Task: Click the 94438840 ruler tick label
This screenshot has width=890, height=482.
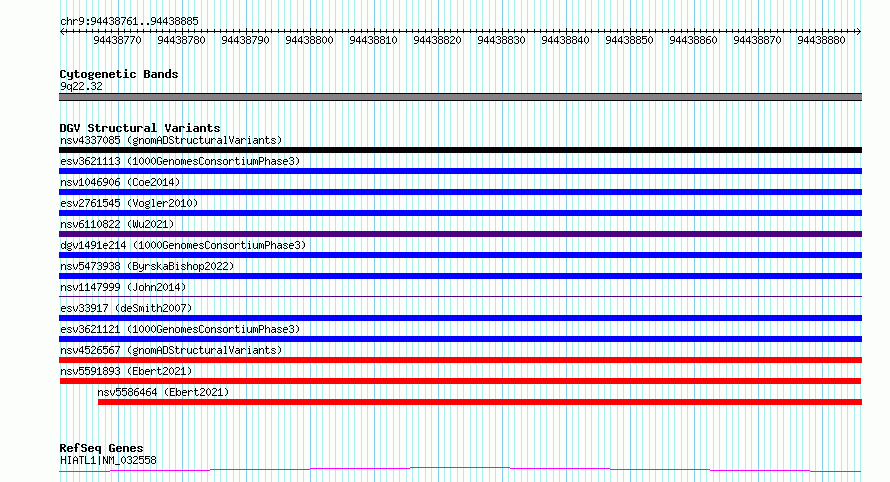Action: pyautogui.click(x=565, y=40)
